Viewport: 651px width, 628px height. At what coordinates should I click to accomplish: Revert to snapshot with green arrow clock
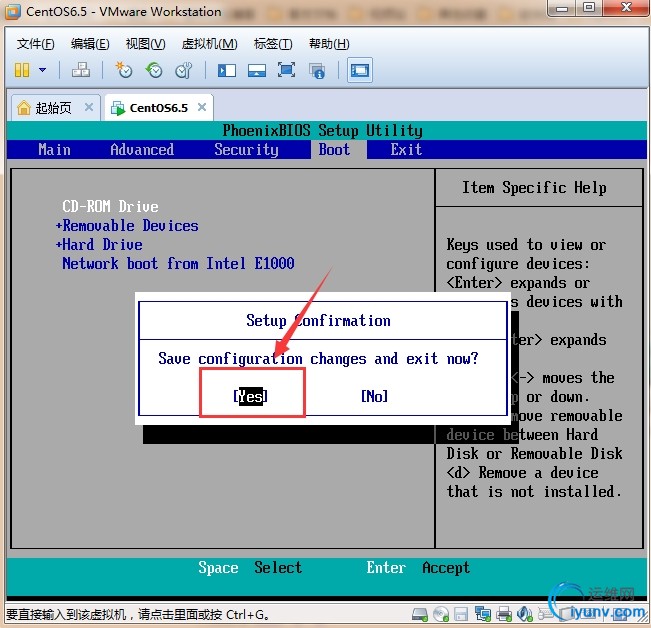[154, 70]
